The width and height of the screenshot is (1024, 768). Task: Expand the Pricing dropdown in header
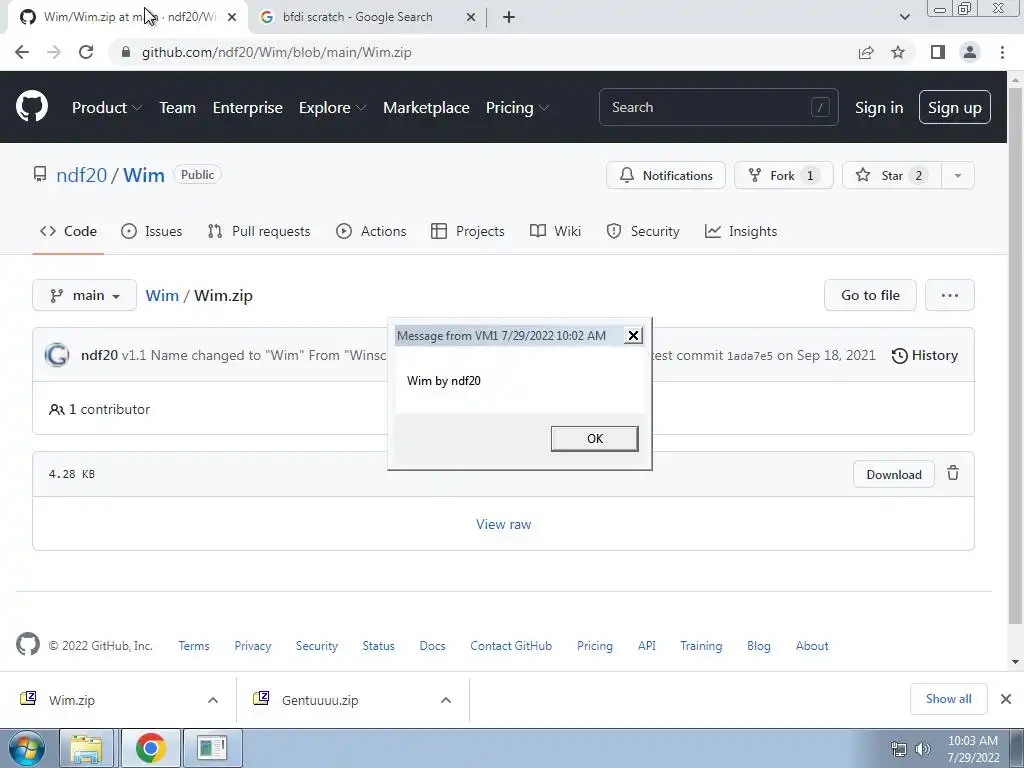(517, 108)
